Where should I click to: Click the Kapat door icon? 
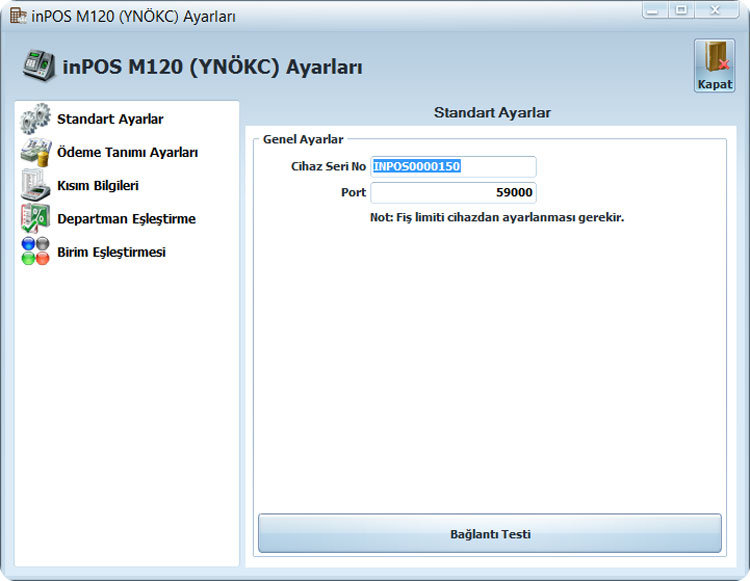(715, 59)
